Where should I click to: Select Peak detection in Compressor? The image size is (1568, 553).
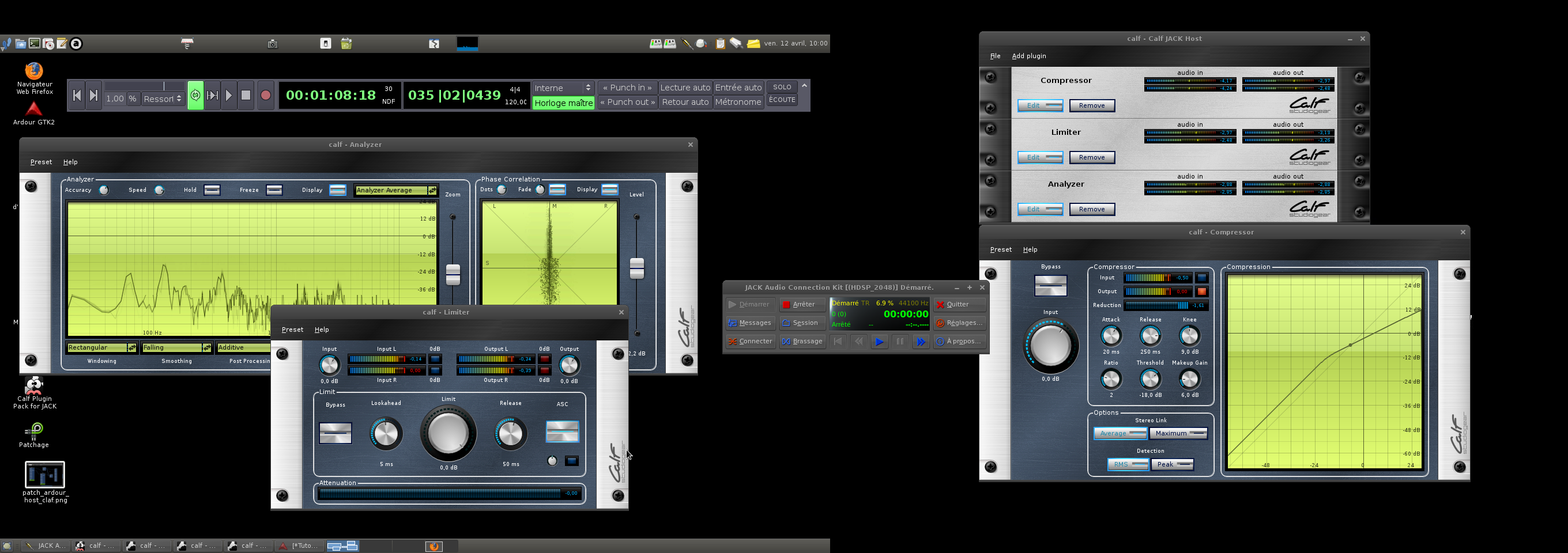pos(1173,464)
